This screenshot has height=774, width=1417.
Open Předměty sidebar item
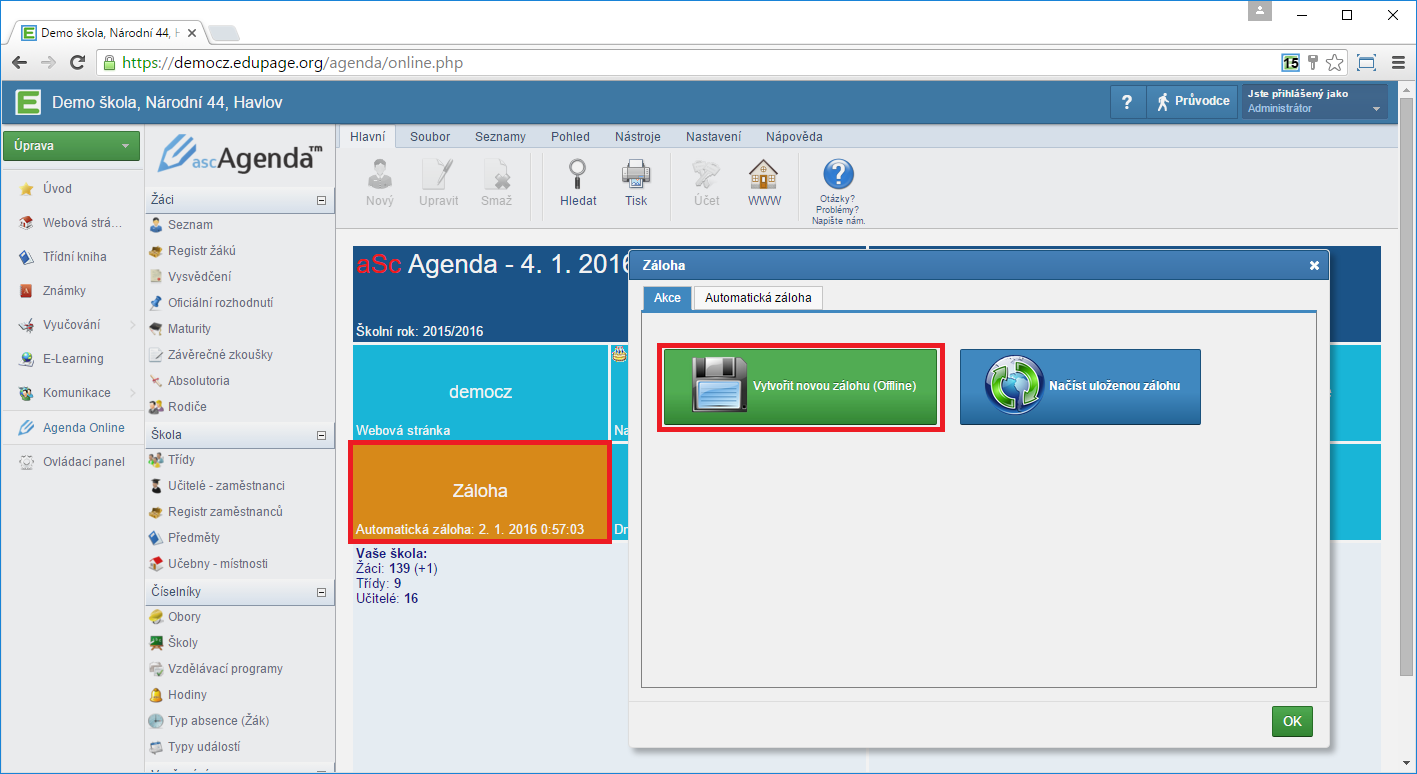coord(194,538)
